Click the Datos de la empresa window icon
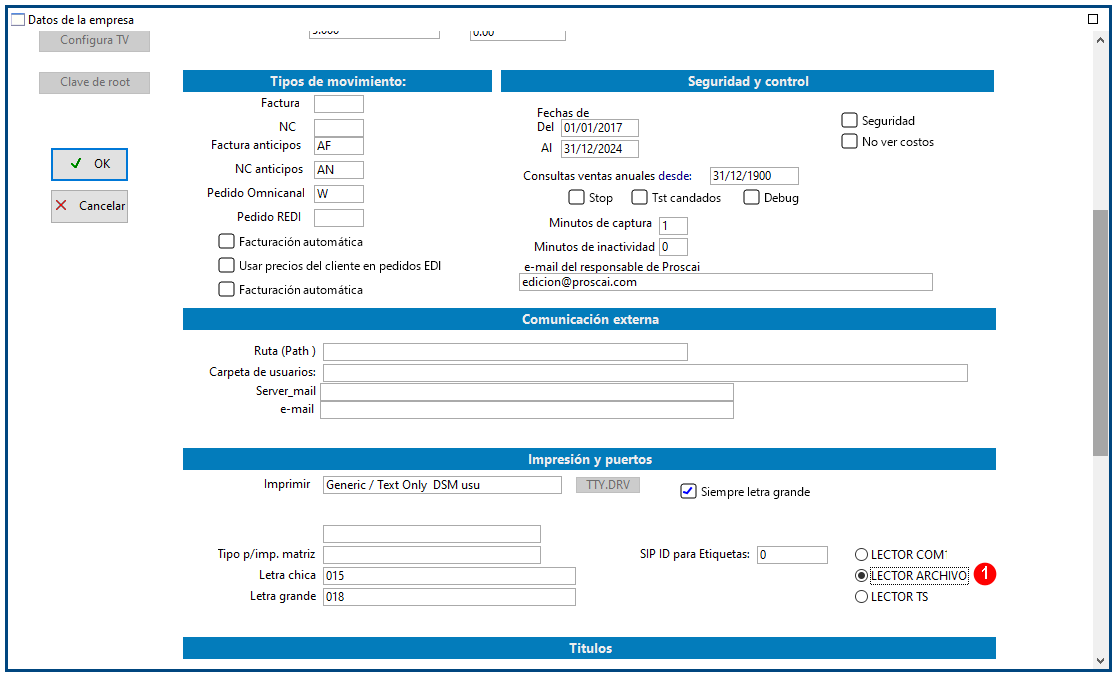The image size is (1117, 678). coord(18,19)
